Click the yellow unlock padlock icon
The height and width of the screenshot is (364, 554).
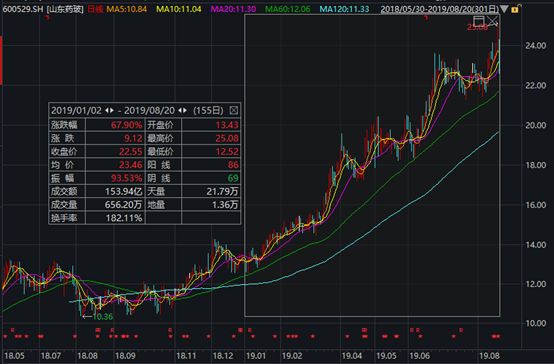click(x=515, y=10)
